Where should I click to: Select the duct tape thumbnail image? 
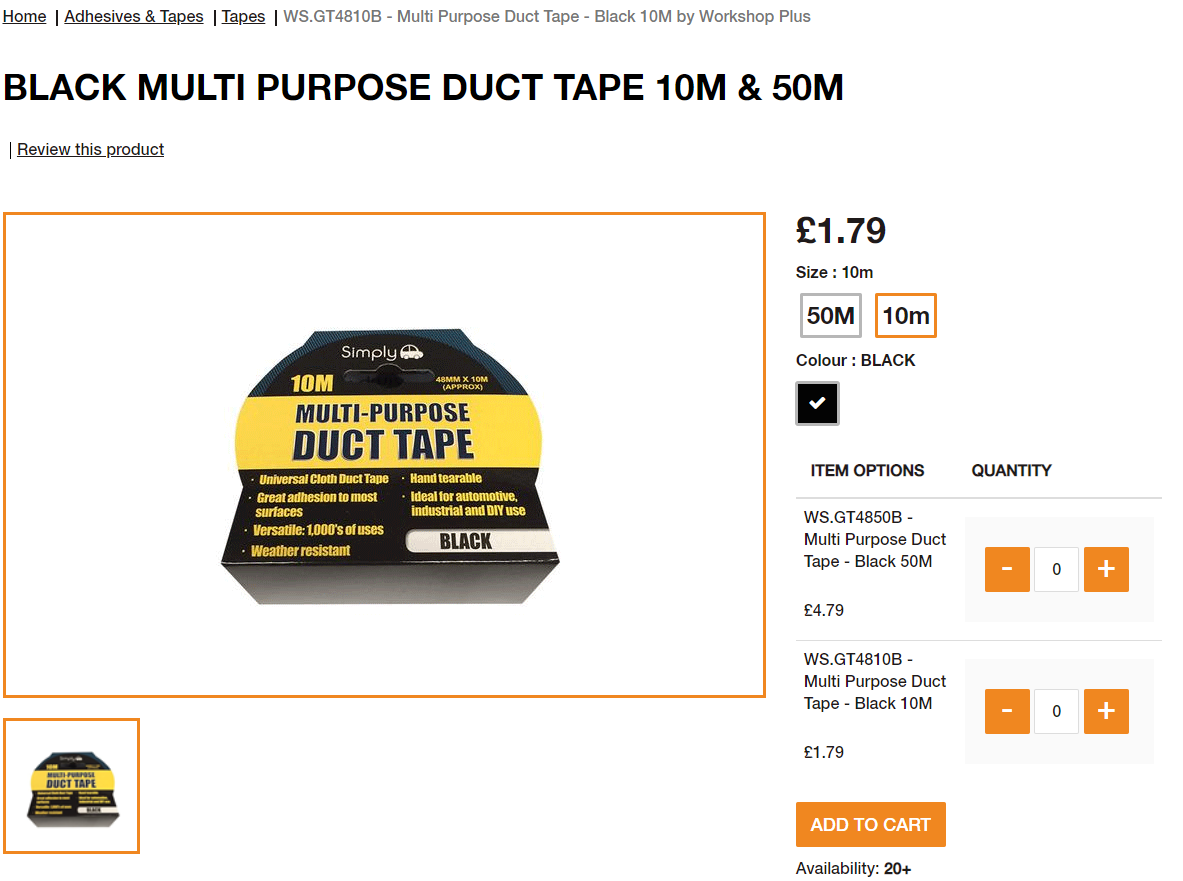click(x=72, y=786)
